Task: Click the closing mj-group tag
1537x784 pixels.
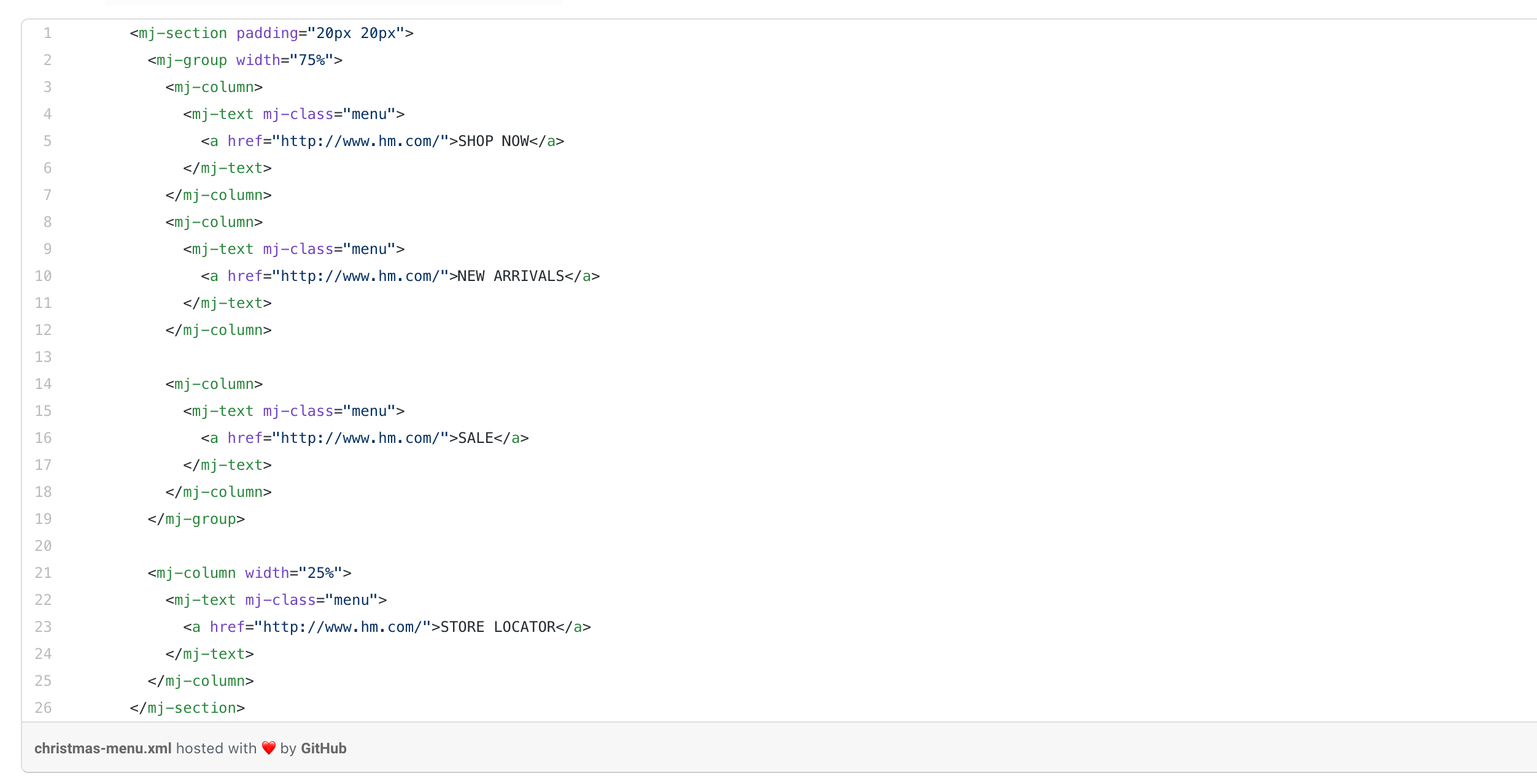Action: pos(196,519)
